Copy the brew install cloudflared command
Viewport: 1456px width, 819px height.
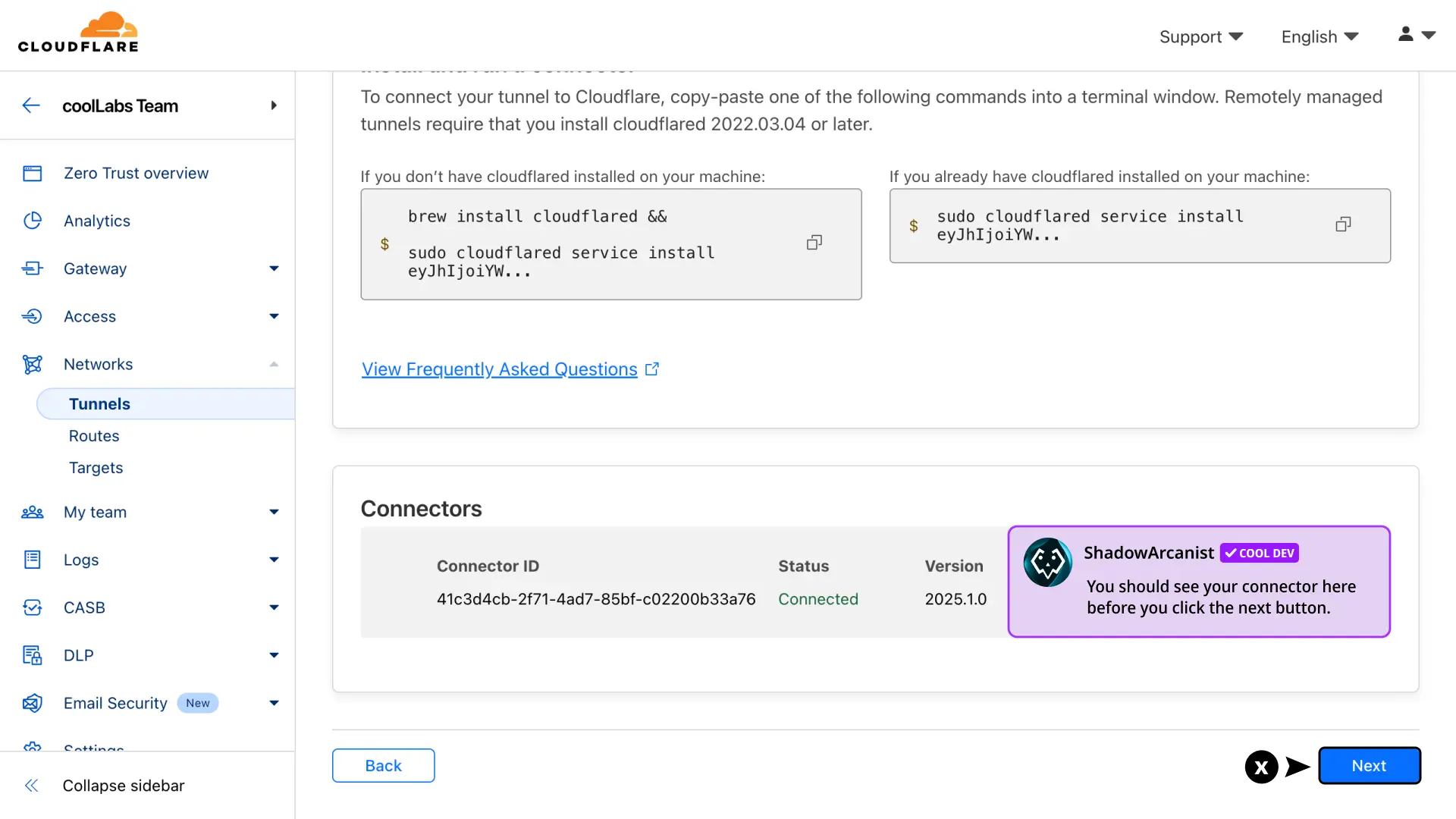(x=814, y=243)
